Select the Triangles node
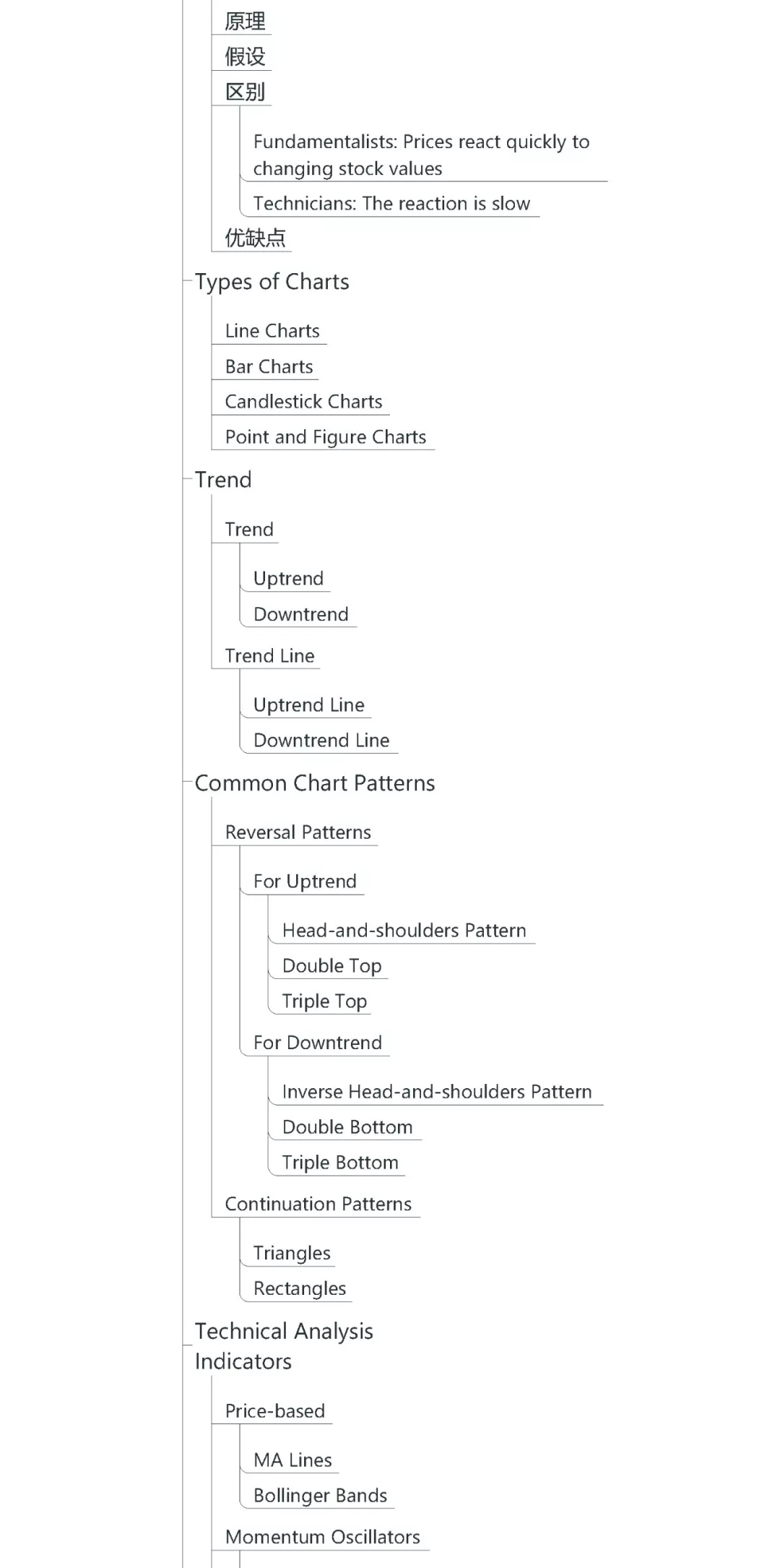 click(x=292, y=1253)
